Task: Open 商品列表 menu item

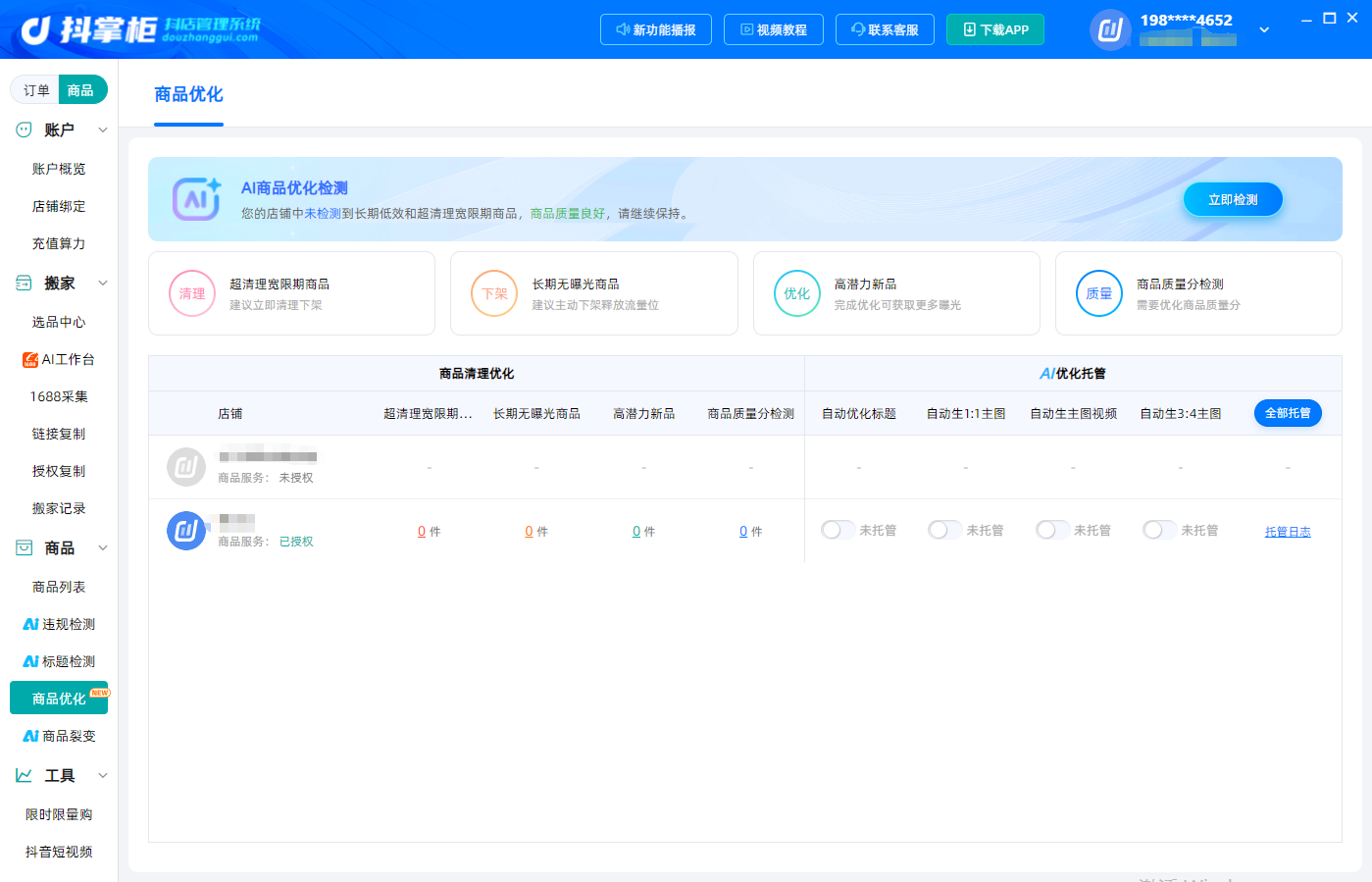Action: (59, 587)
